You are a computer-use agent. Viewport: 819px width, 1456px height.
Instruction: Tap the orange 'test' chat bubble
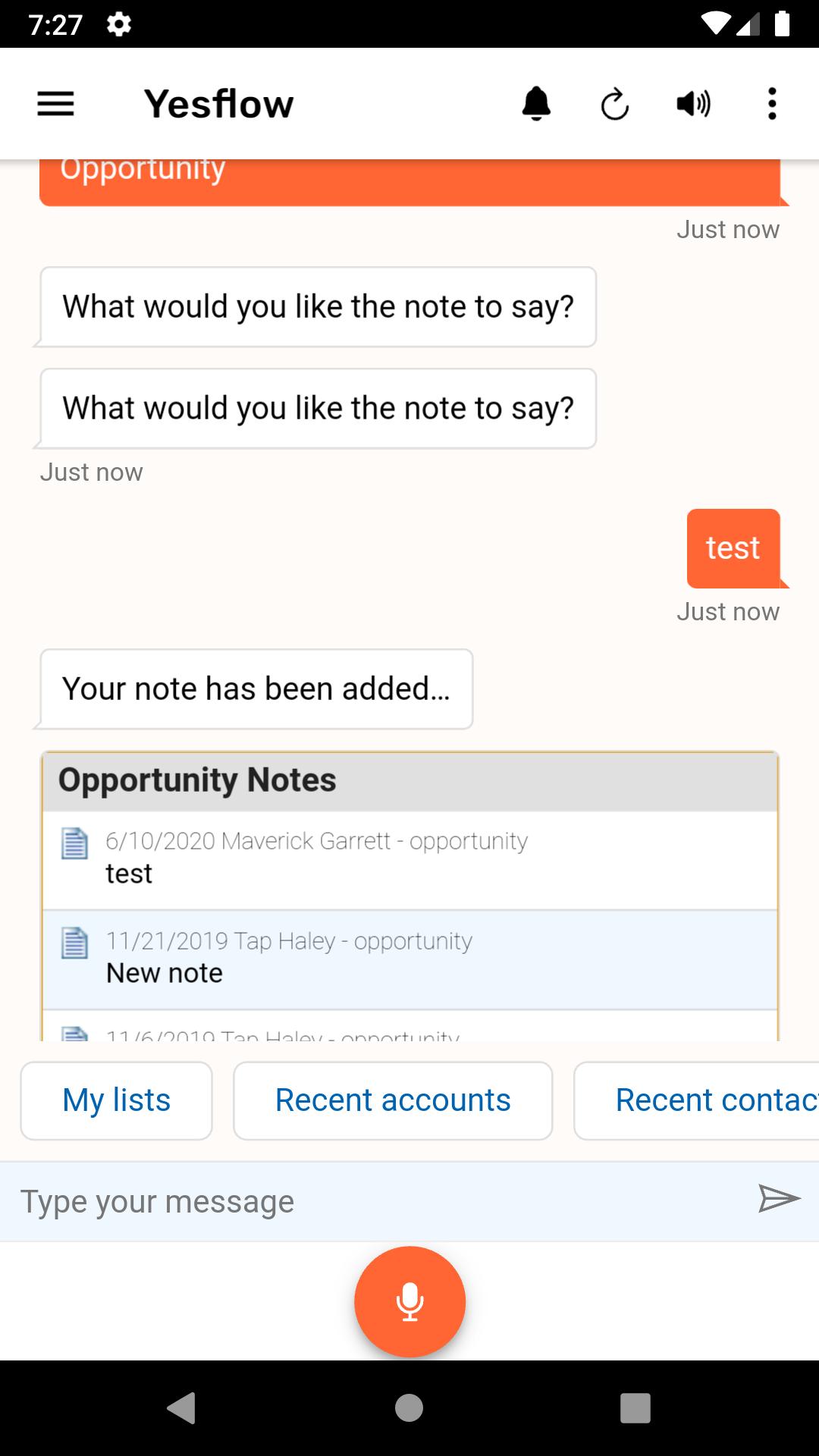point(733,548)
